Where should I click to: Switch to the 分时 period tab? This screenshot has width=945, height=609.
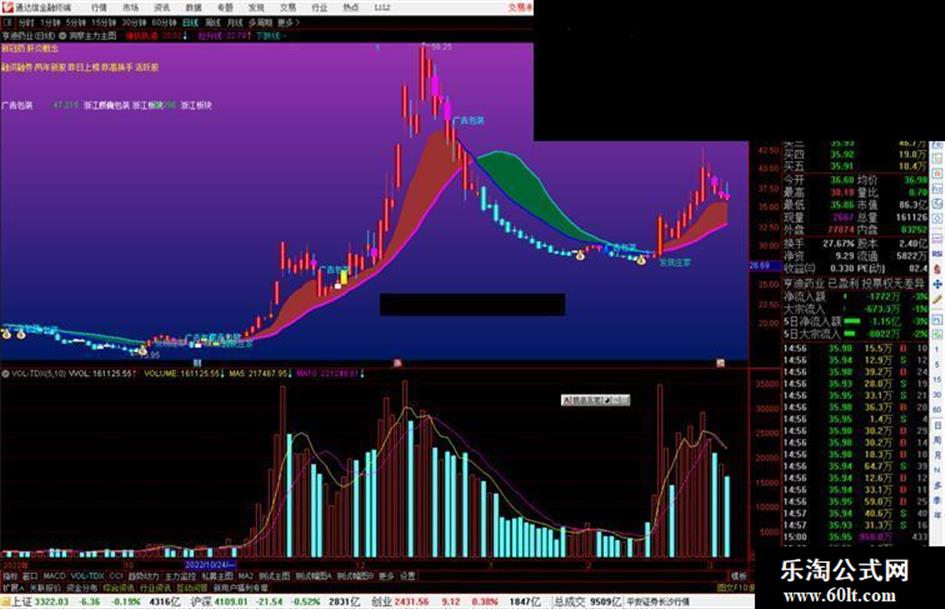point(27,22)
